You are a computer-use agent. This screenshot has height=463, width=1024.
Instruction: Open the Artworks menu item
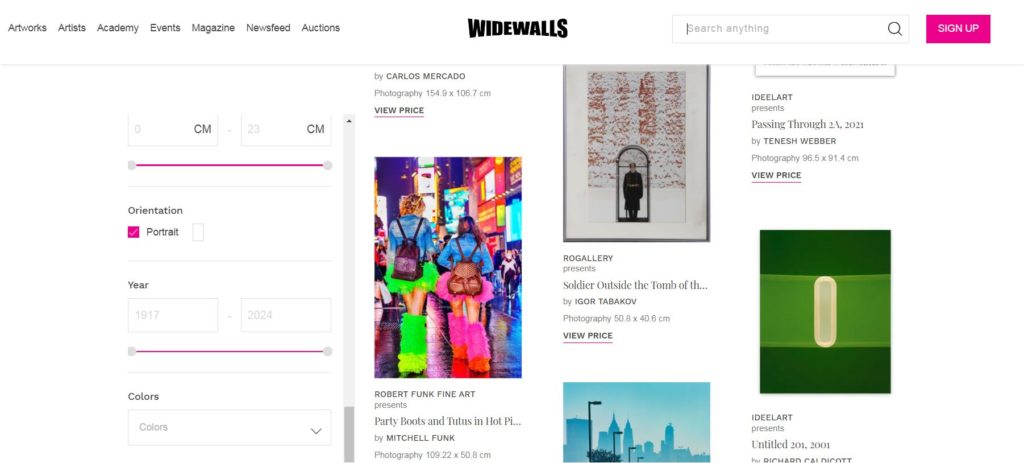pyautogui.click(x=27, y=28)
